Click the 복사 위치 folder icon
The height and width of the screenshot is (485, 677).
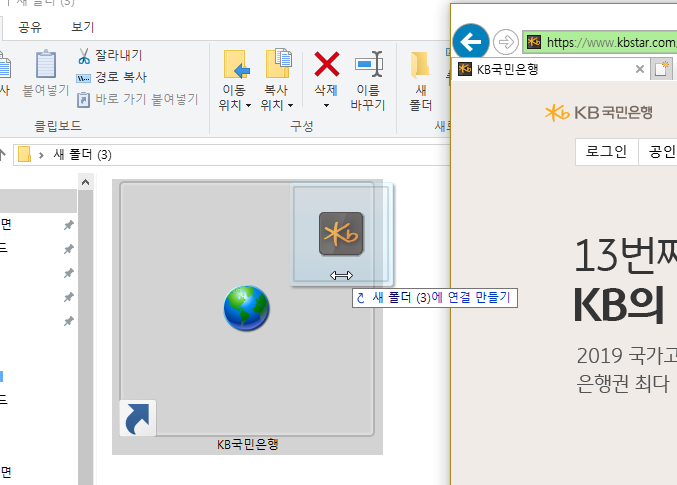coord(278,64)
